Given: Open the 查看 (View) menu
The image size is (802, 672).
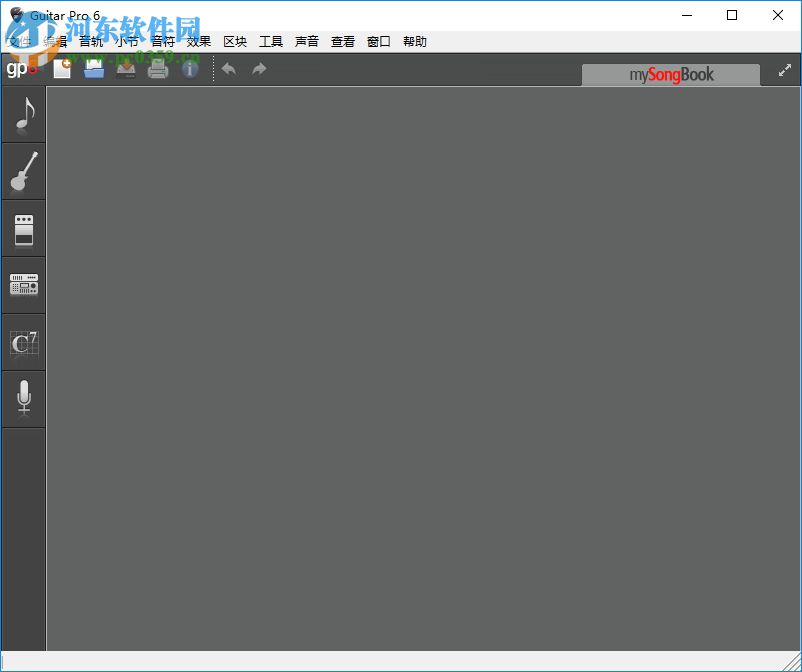Looking at the screenshot, I should pyautogui.click(x=343, y=41).
